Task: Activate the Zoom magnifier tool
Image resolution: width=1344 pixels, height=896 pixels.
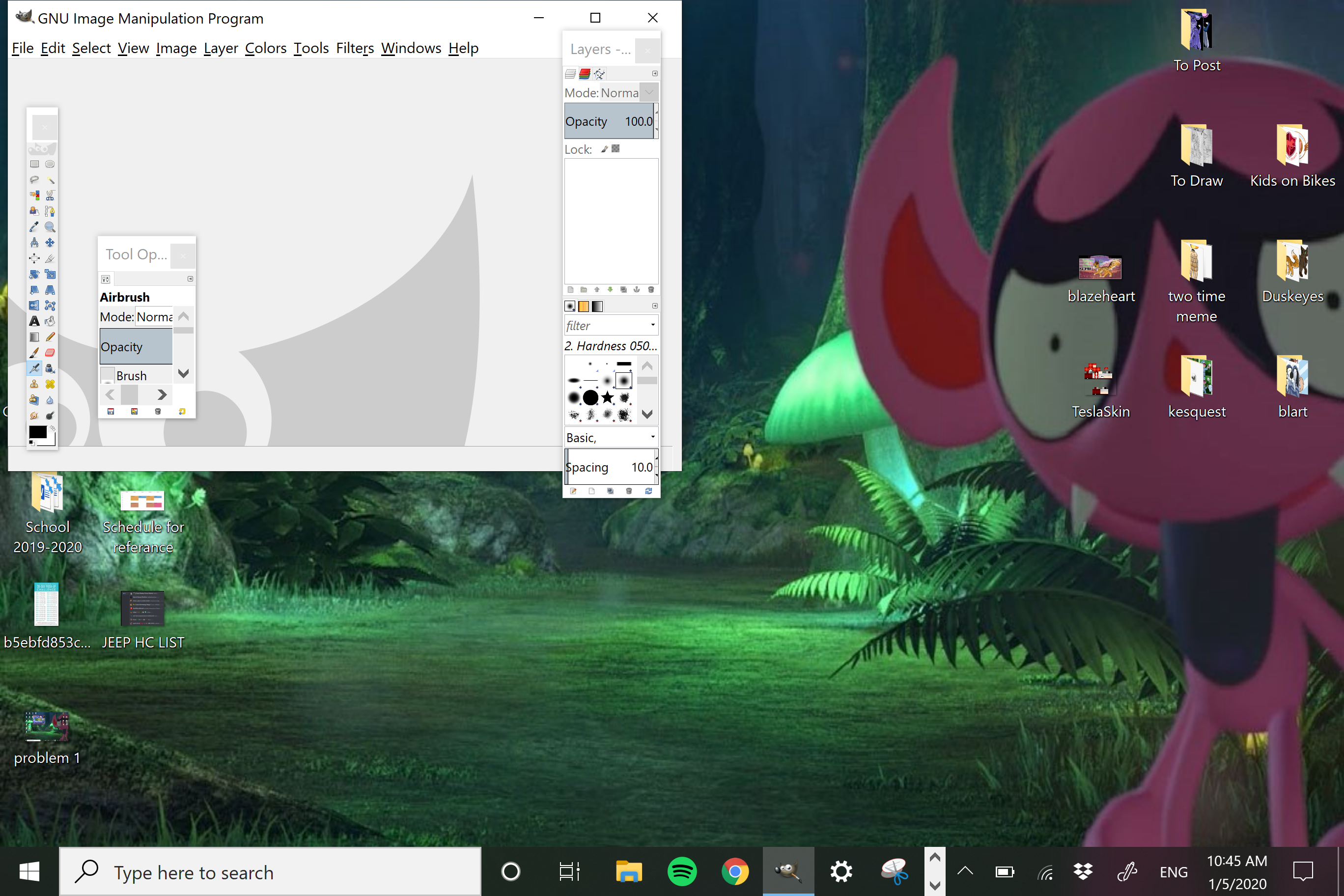Action: coord(50,227)
